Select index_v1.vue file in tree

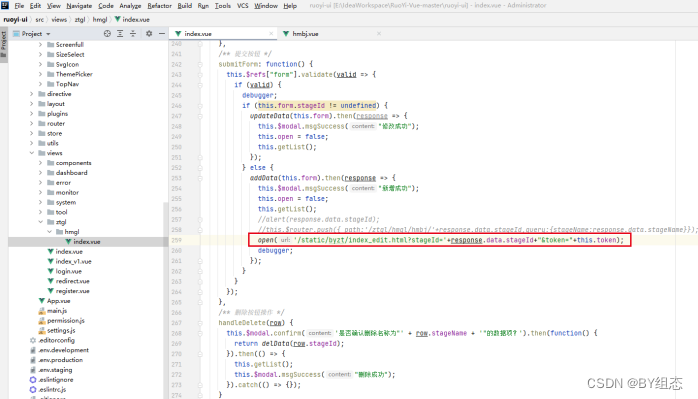[x=73, y=261]
